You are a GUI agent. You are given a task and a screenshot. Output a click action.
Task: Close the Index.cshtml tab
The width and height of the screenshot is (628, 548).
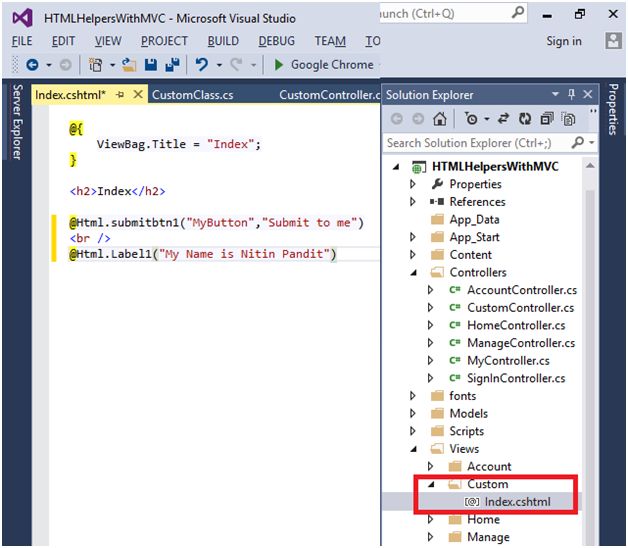pos(138,95)
